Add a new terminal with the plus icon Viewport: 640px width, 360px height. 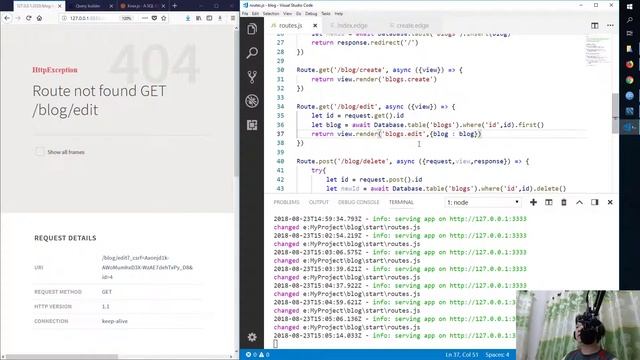pyautogui.click(x=533, y=202)
